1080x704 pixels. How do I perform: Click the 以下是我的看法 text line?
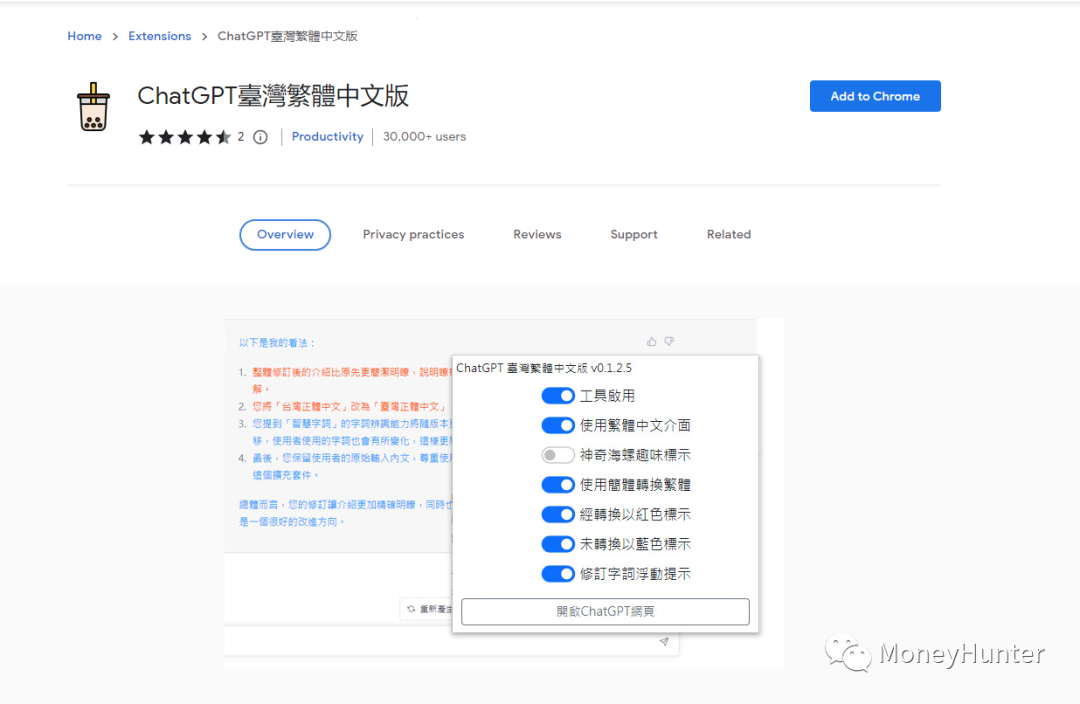(276, 342)
